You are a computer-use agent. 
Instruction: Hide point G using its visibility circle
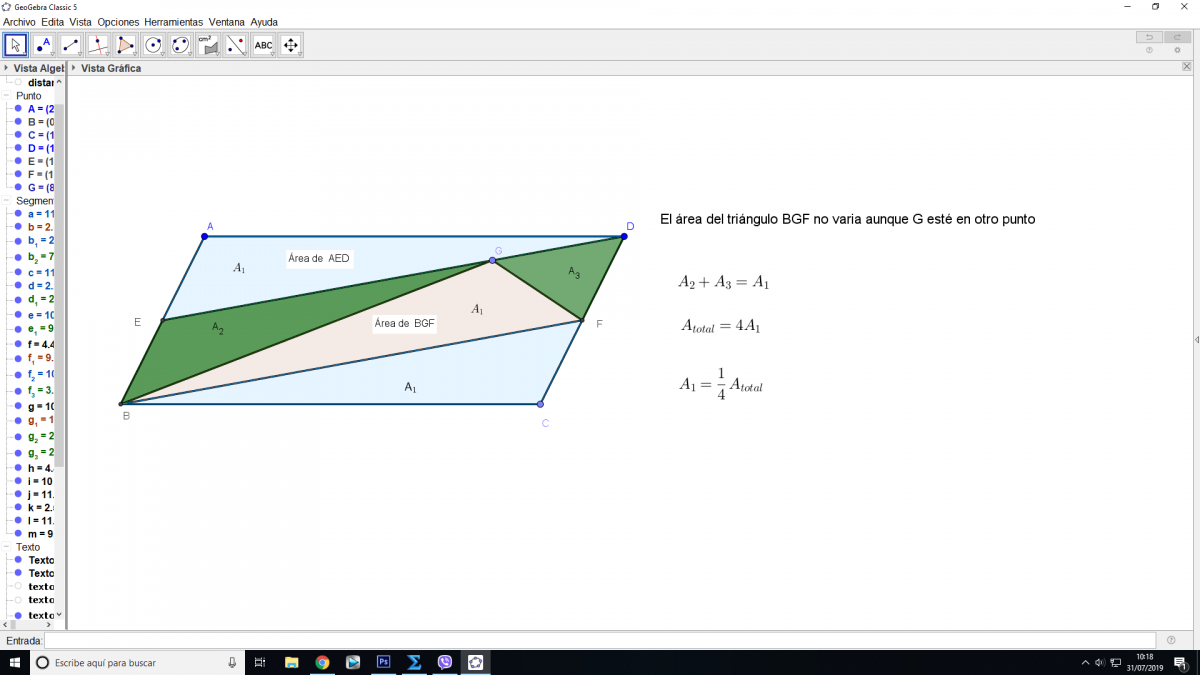(18, 187)
